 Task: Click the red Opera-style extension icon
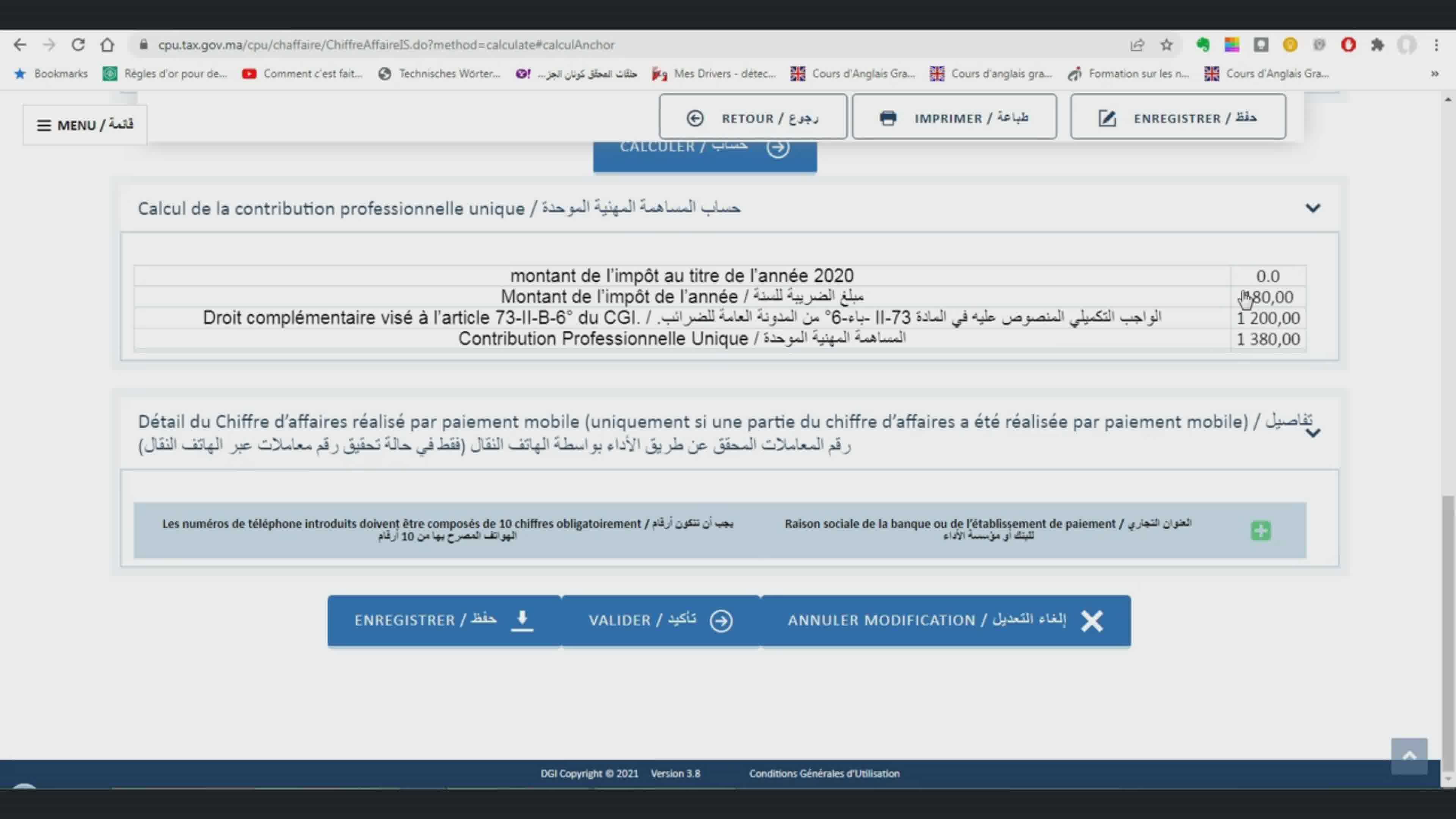[1348, 45]
